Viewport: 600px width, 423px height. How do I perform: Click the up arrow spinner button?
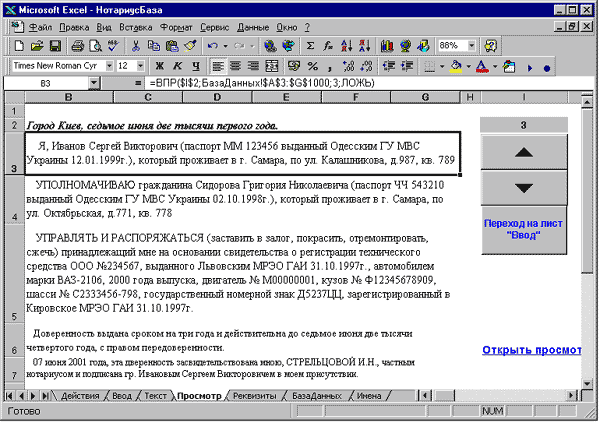(x=524, y=152)
